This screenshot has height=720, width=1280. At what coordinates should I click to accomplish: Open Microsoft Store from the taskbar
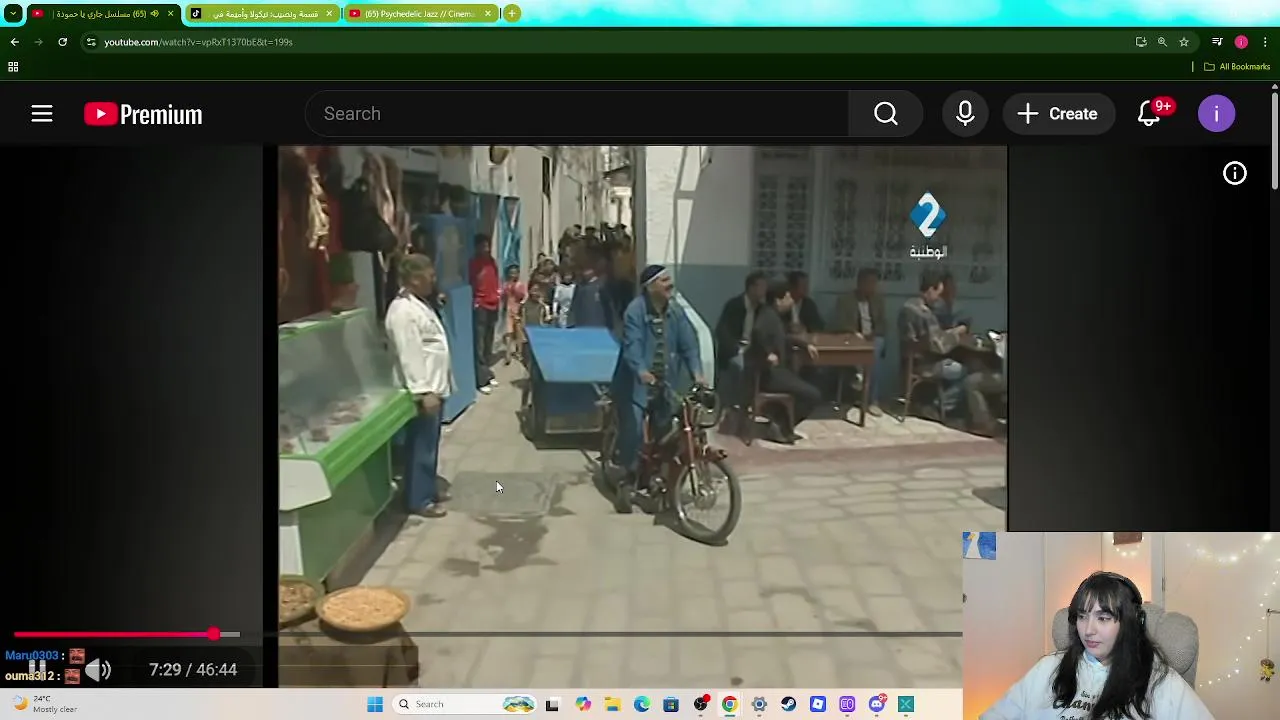[671, 704]
